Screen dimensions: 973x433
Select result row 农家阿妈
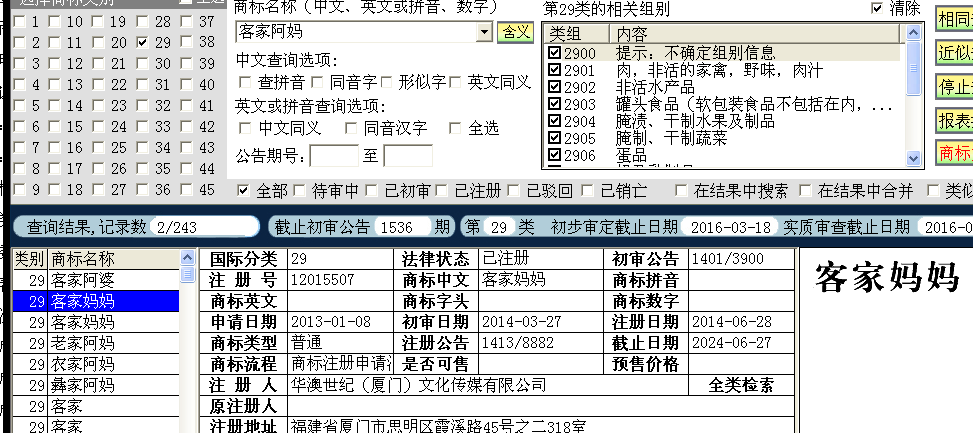96,364
